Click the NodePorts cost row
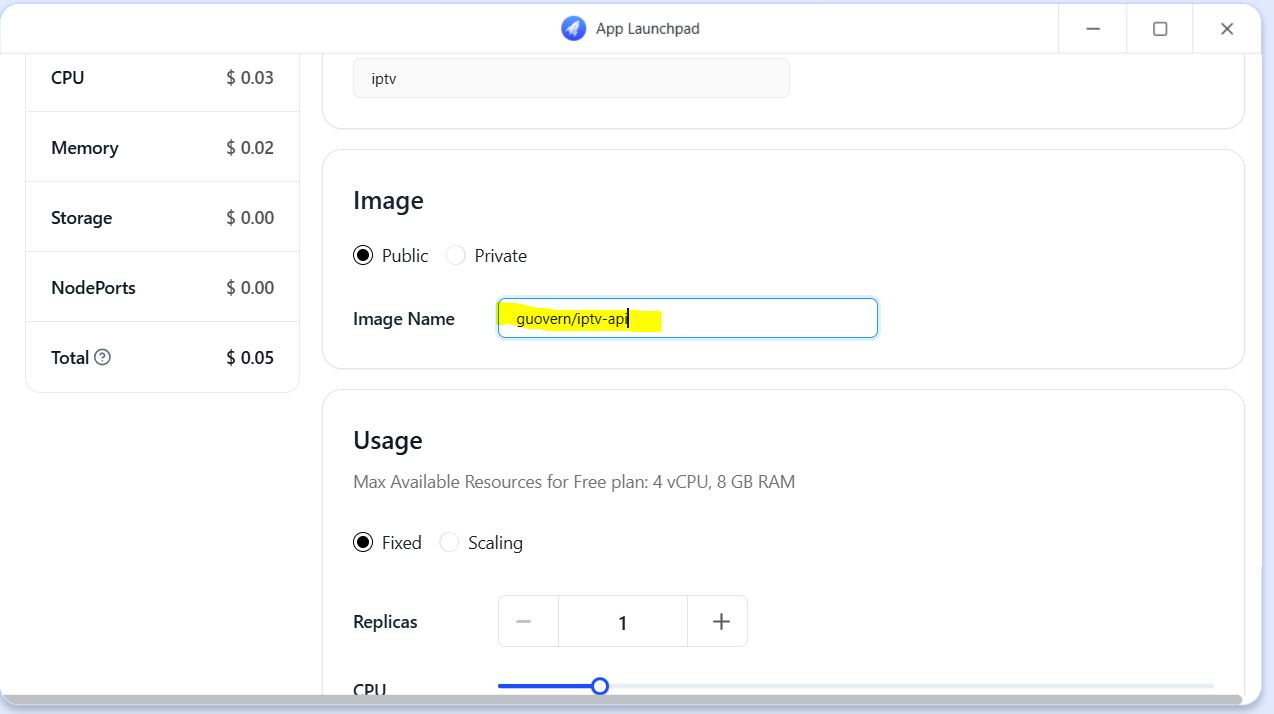The image size is (1274, 714). tap(162, 288)
